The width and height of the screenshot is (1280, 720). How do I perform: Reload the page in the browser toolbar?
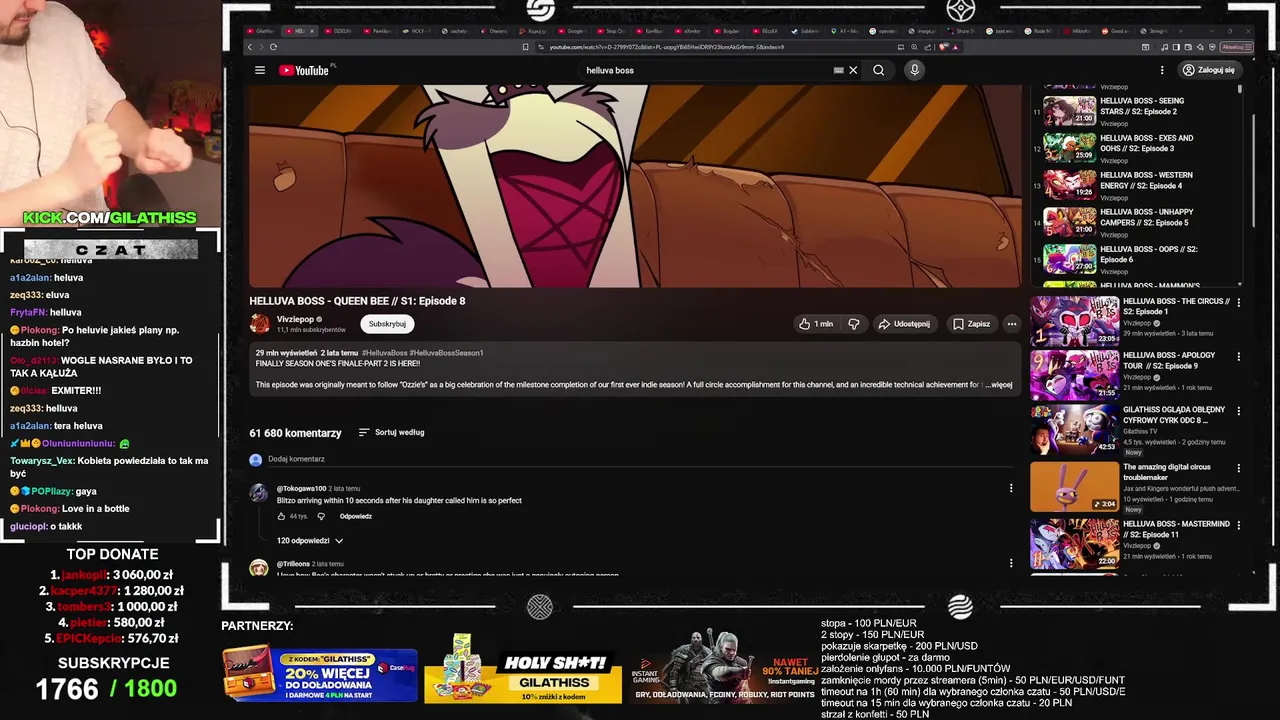tap(273, 47)
